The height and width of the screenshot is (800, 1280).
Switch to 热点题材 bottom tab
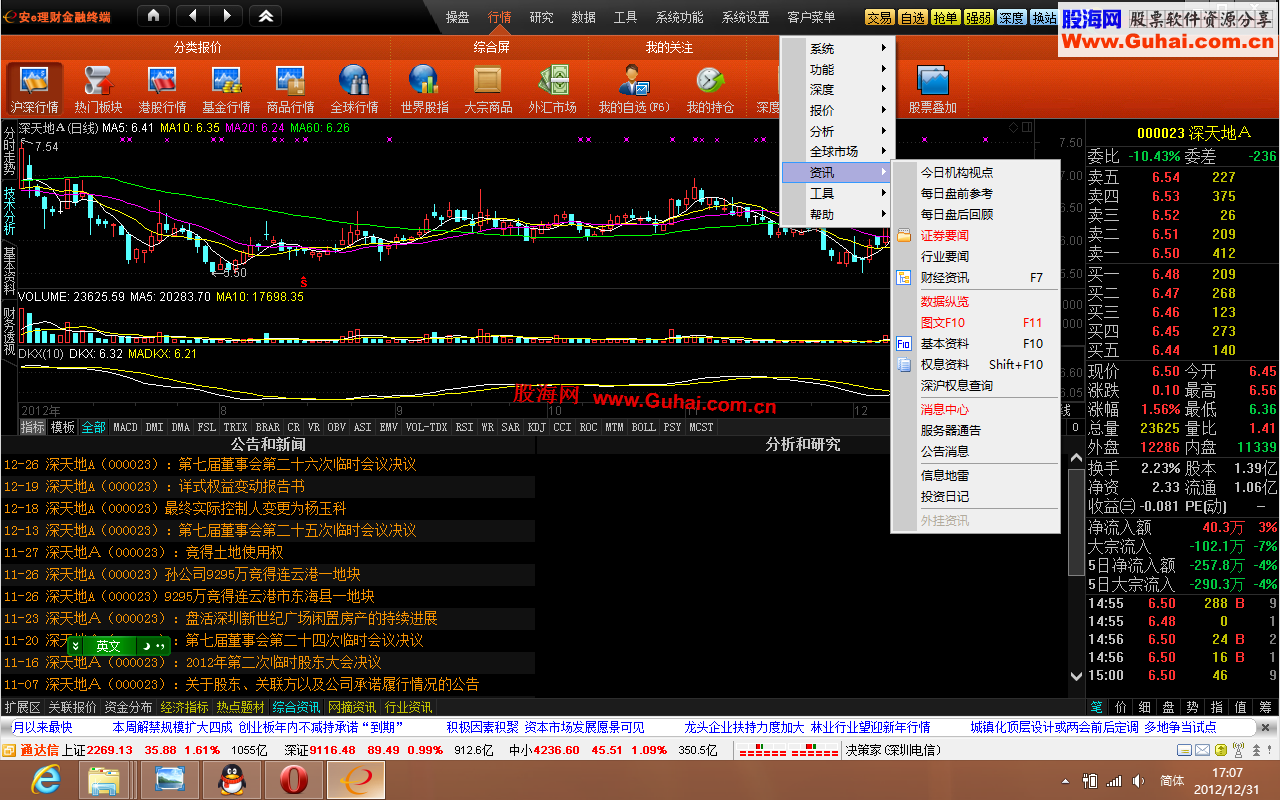tap(240, 707)
